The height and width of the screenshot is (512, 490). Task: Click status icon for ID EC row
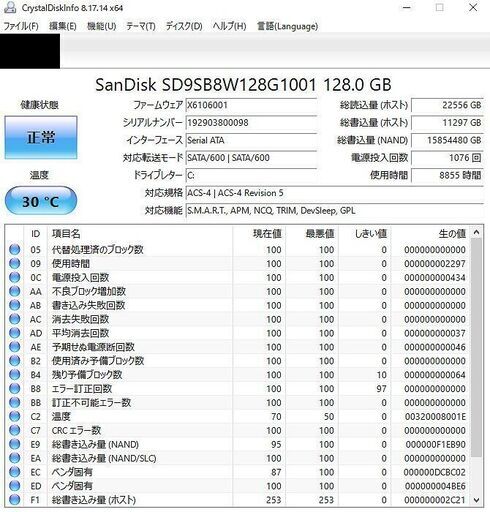pyautogui.click(x=14, y=472)
